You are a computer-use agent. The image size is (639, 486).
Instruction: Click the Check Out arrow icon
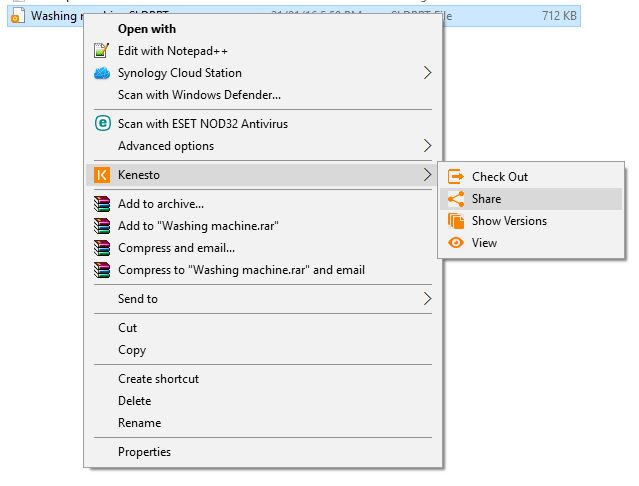pos(456,177)
